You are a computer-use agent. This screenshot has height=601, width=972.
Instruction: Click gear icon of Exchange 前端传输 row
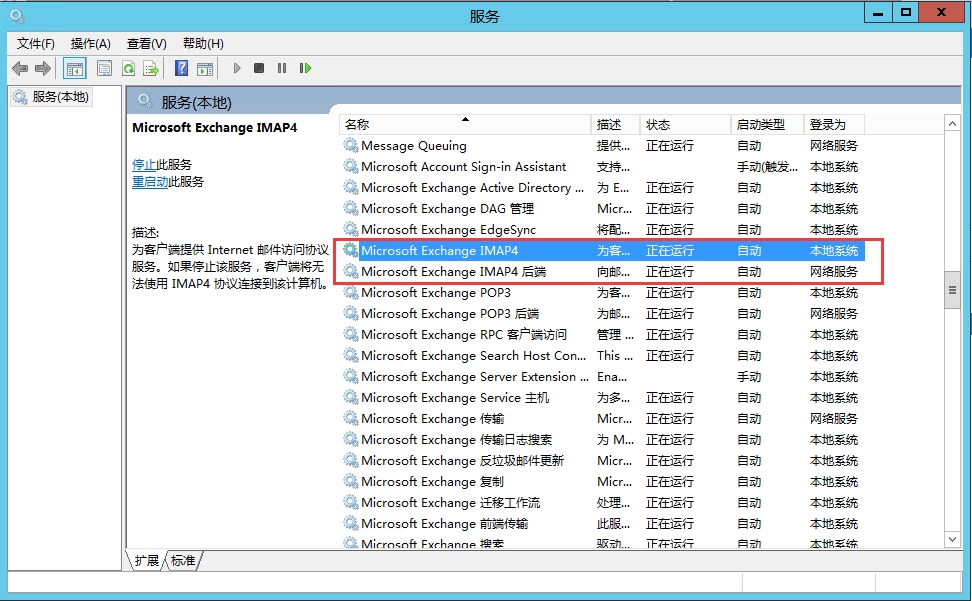pos(351,524)
